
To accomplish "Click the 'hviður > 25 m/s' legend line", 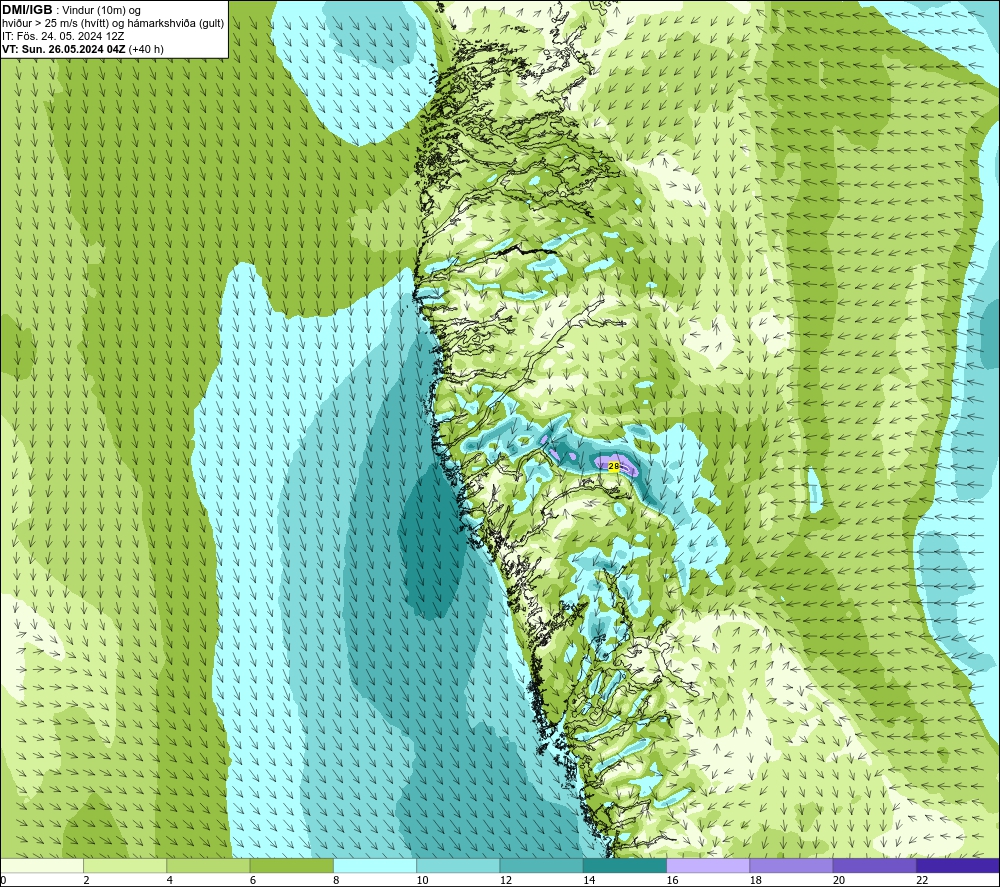I will 113,24.
